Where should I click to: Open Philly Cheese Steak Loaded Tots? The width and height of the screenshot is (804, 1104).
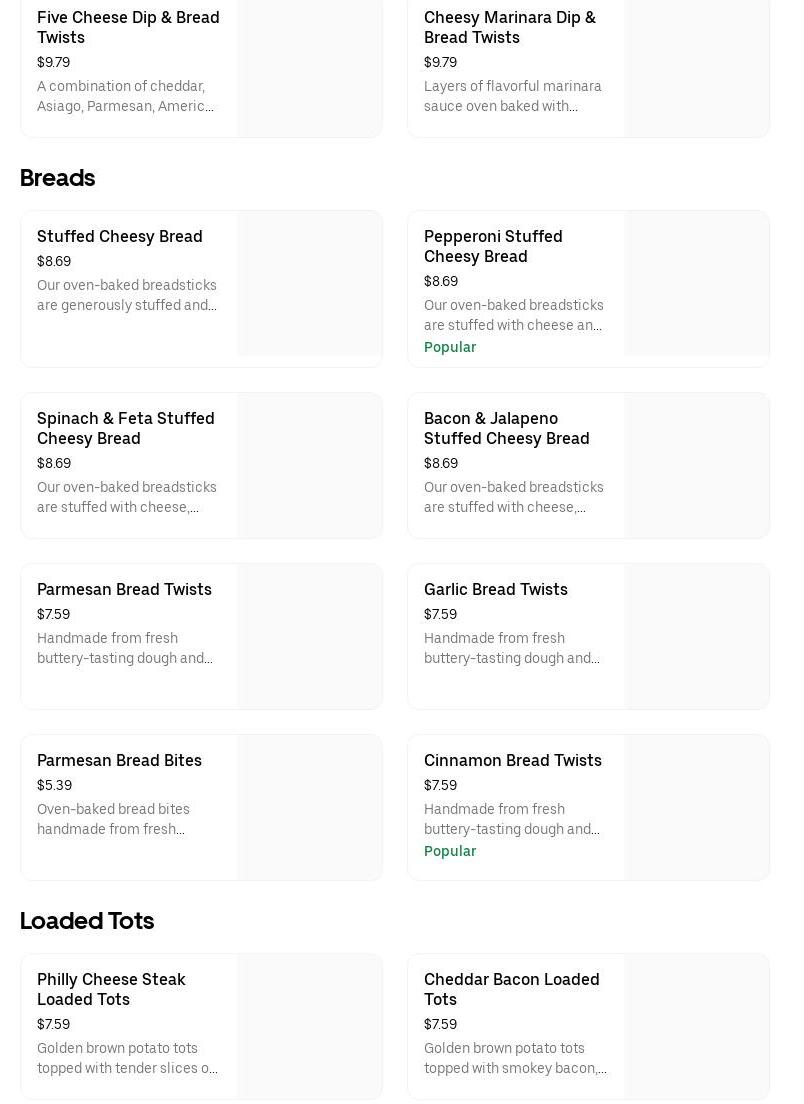[111, 989]
